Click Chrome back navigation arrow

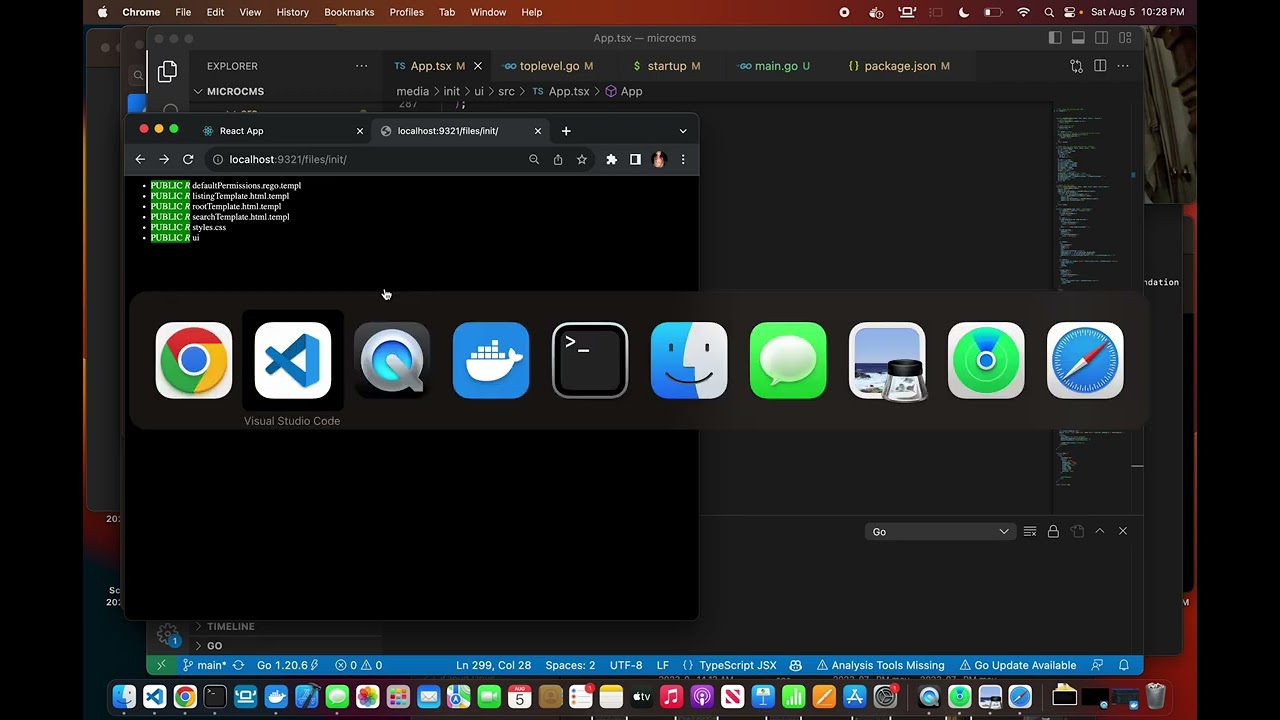(140, 159)
